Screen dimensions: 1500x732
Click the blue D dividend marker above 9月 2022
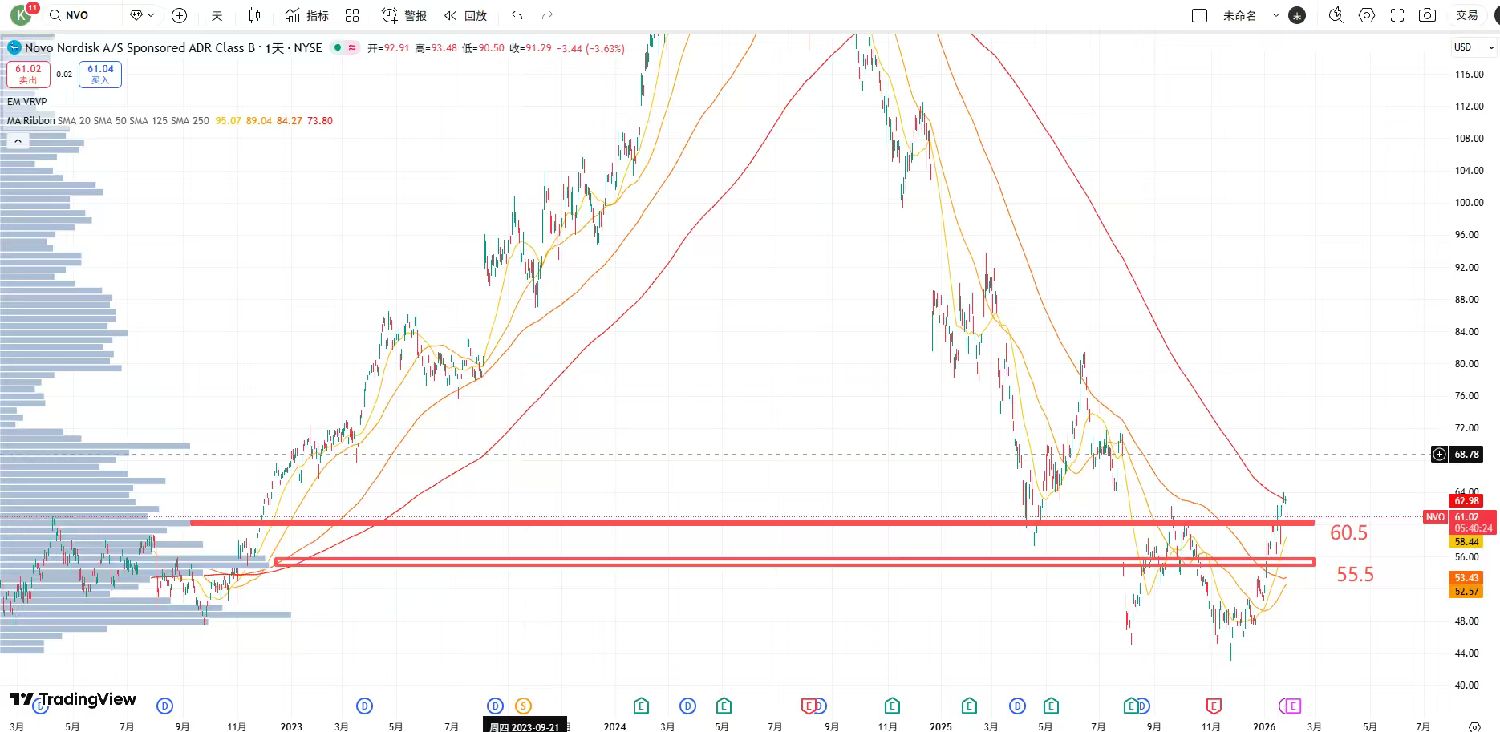[166, 706]
